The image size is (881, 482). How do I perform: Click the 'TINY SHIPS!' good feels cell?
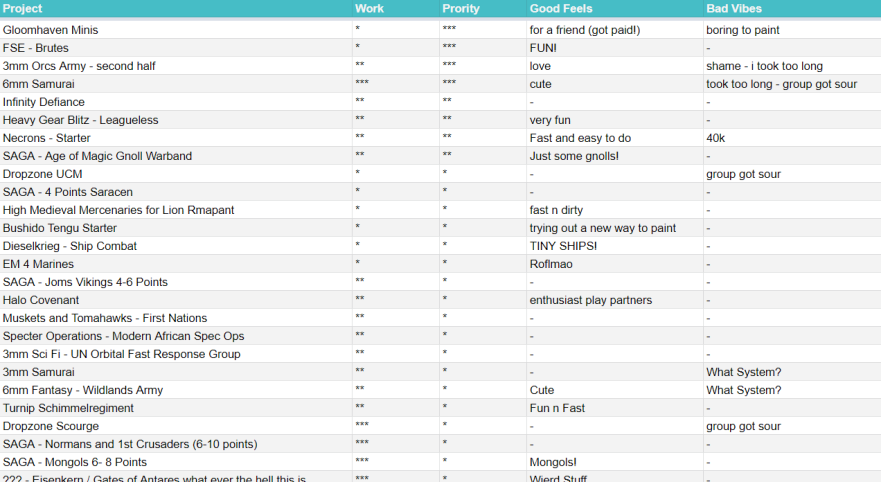coord(563,246)
